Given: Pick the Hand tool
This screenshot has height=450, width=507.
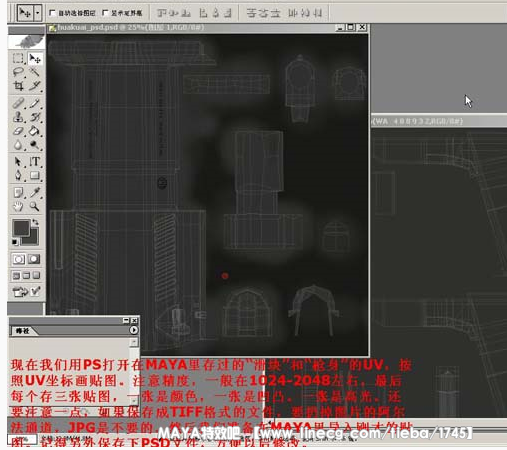Looking at the screenshot, I should (x=18, y=206).
